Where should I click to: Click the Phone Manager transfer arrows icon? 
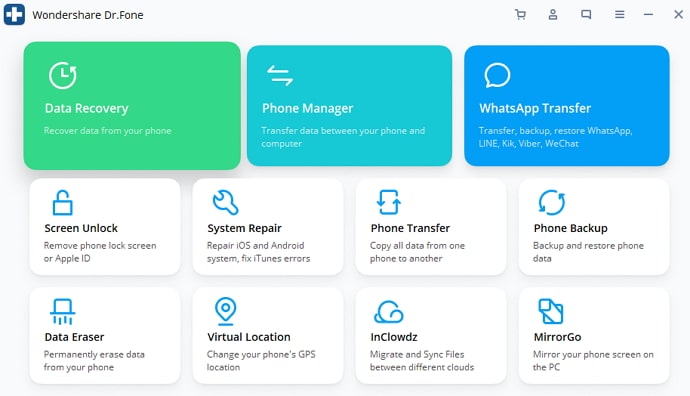280,75
